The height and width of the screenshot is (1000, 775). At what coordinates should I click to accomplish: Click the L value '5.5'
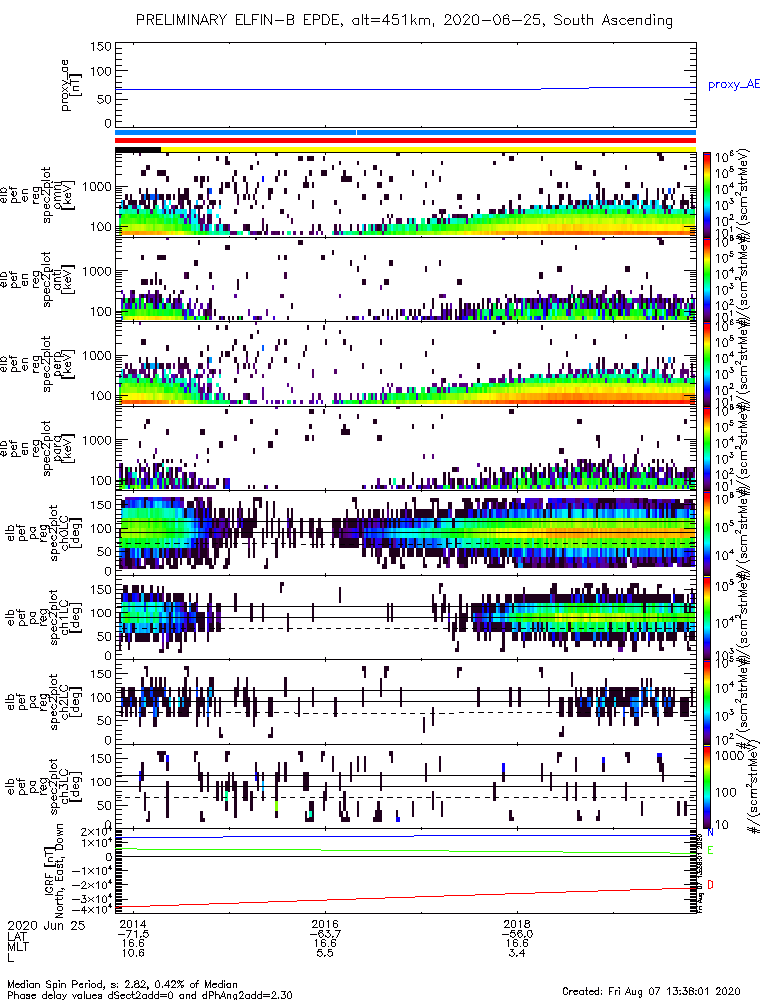point(325,953)
